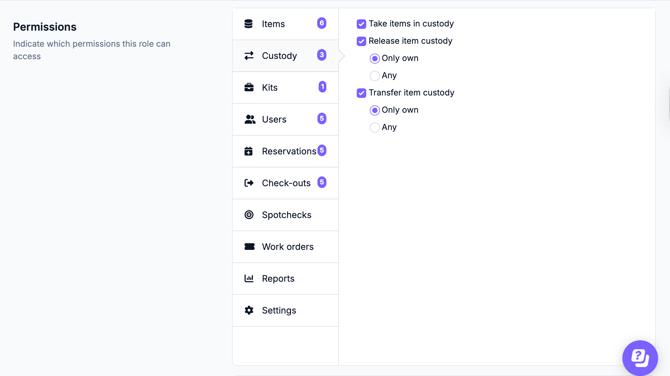Click the Reservations count badge
The image size is (670, 376).
322,150
